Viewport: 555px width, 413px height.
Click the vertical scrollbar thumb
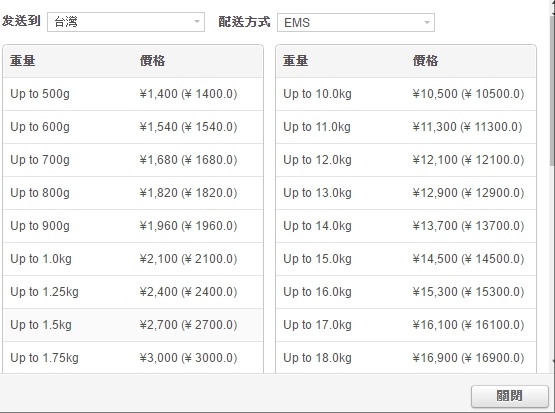click(x=552, y=90)
